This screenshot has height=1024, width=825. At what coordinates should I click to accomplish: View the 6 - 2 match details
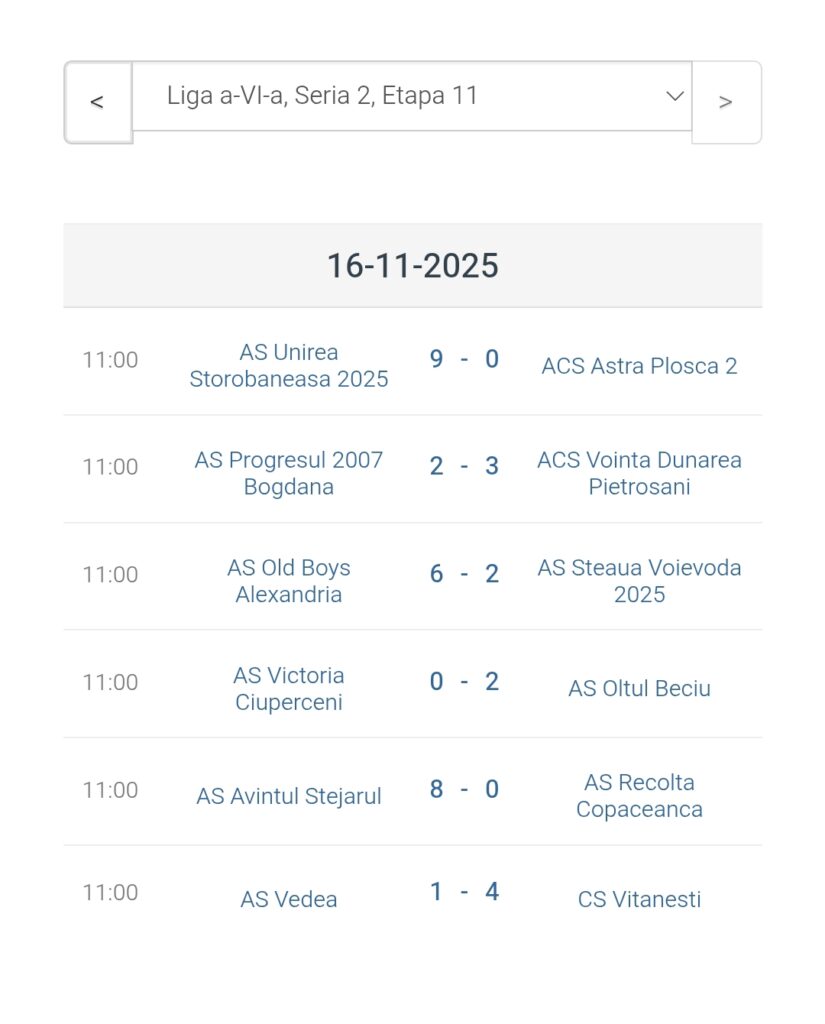[x=464, y=574]
